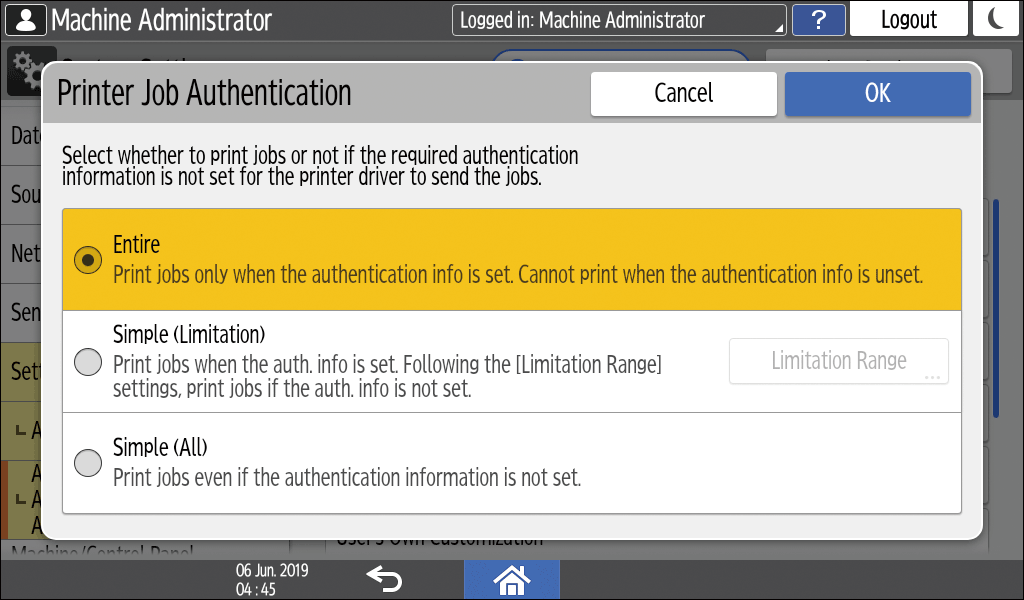Select the partially hidden Net sidebar item

[24, 253]
